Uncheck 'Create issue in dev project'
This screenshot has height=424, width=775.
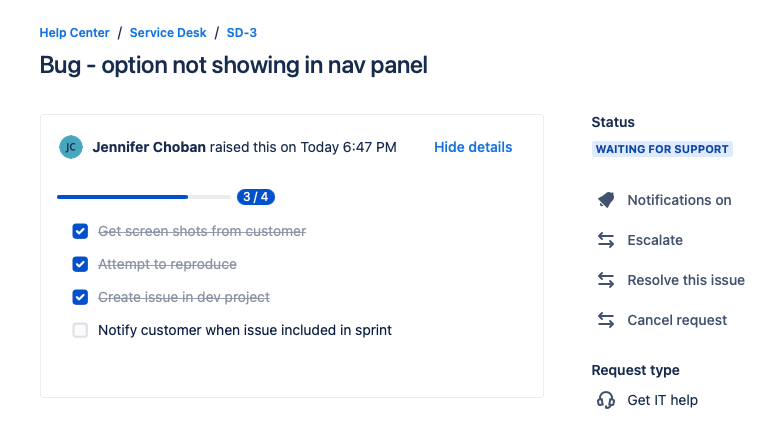point(80,297)
